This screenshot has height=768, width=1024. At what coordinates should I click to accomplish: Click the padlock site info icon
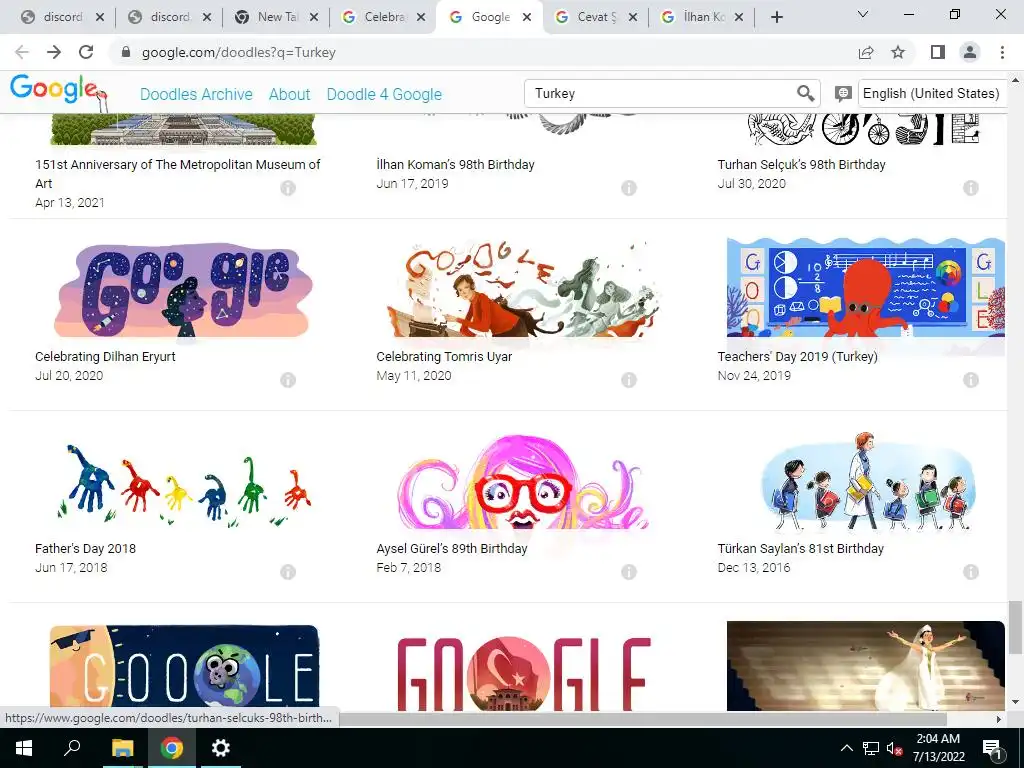click(127, 52)
